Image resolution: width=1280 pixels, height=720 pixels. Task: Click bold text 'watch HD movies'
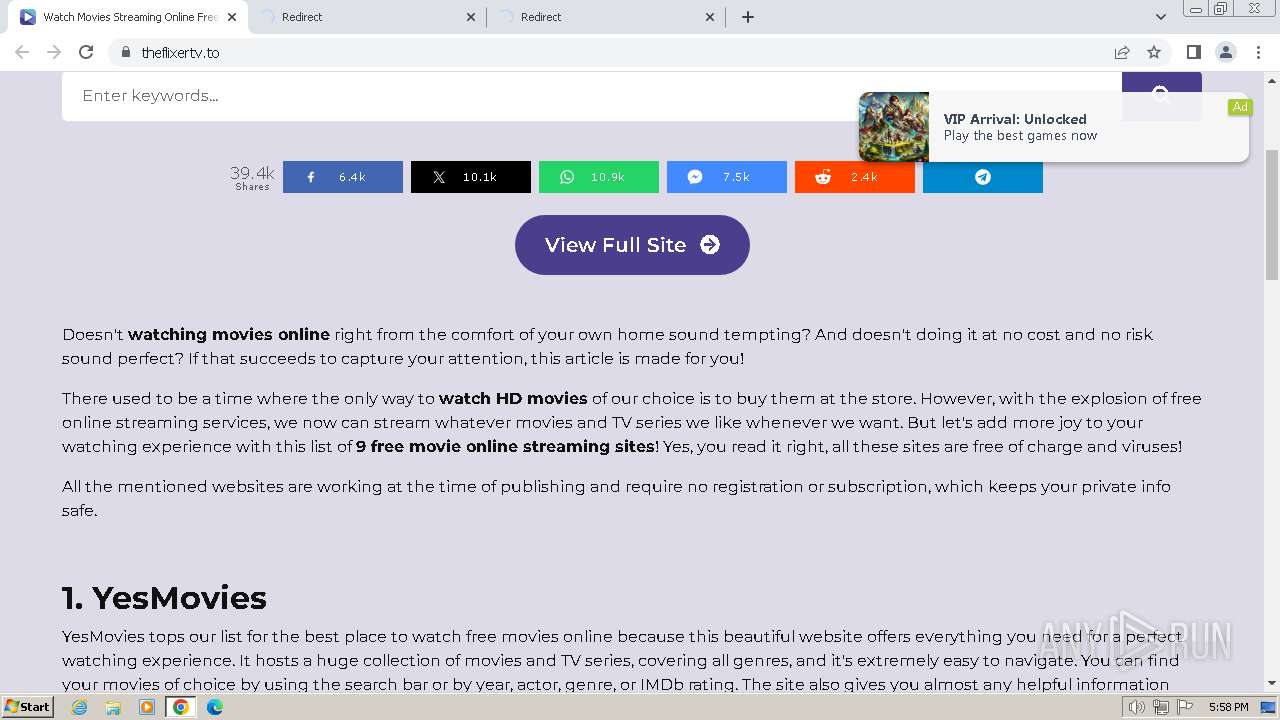(513, 398)
